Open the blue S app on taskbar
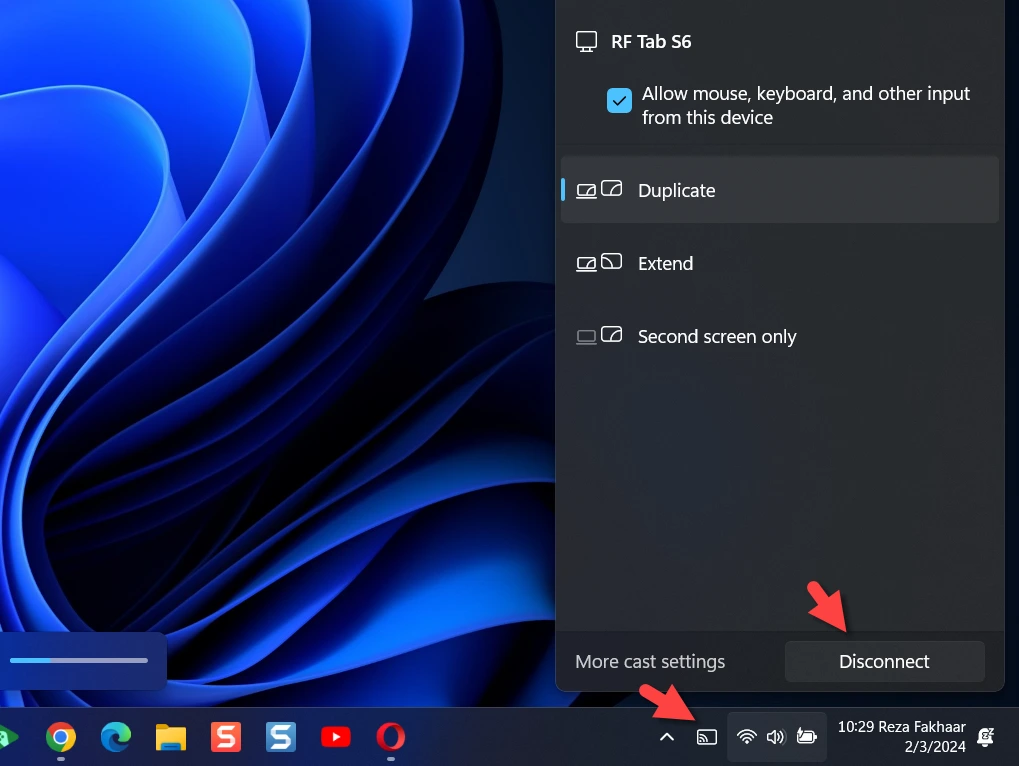This screenshot has width=1019, height=766. pyautogui.click(x=281, y=737)
